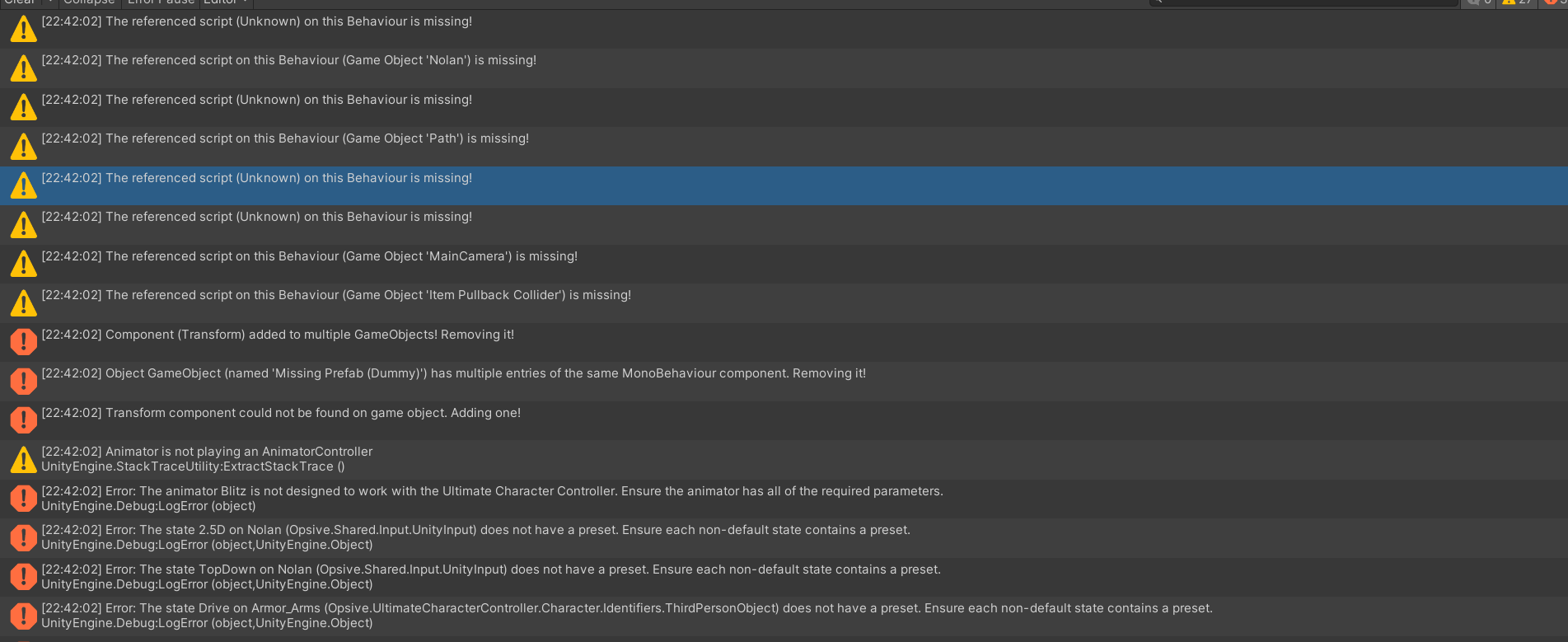Viewport: 1568px width, 642px height.
Task: Click error icon on 'state Drive on Armor_Arms' entry
Action: (23, 616)
